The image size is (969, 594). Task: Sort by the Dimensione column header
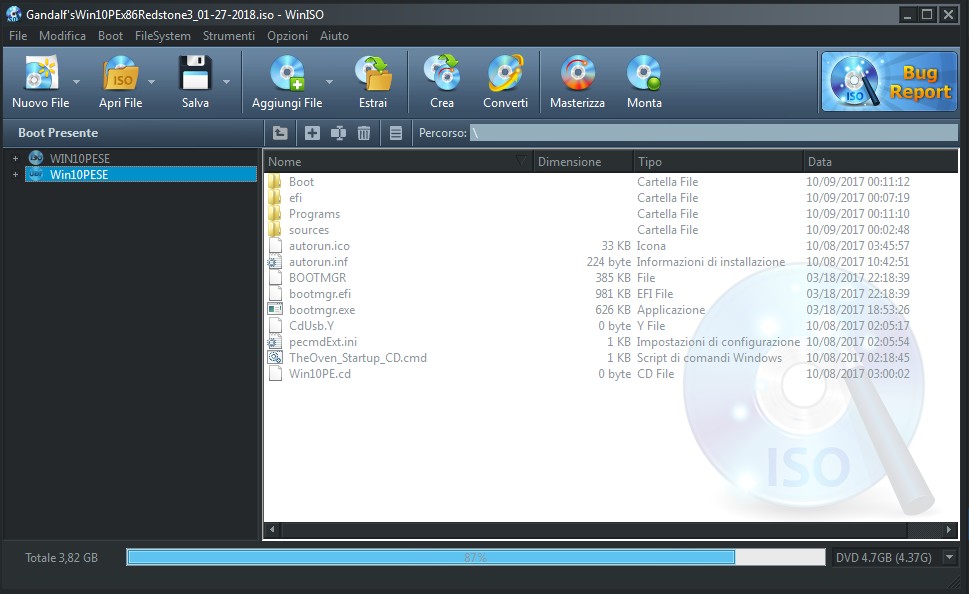pyautogui.click(x=583, y=161)
